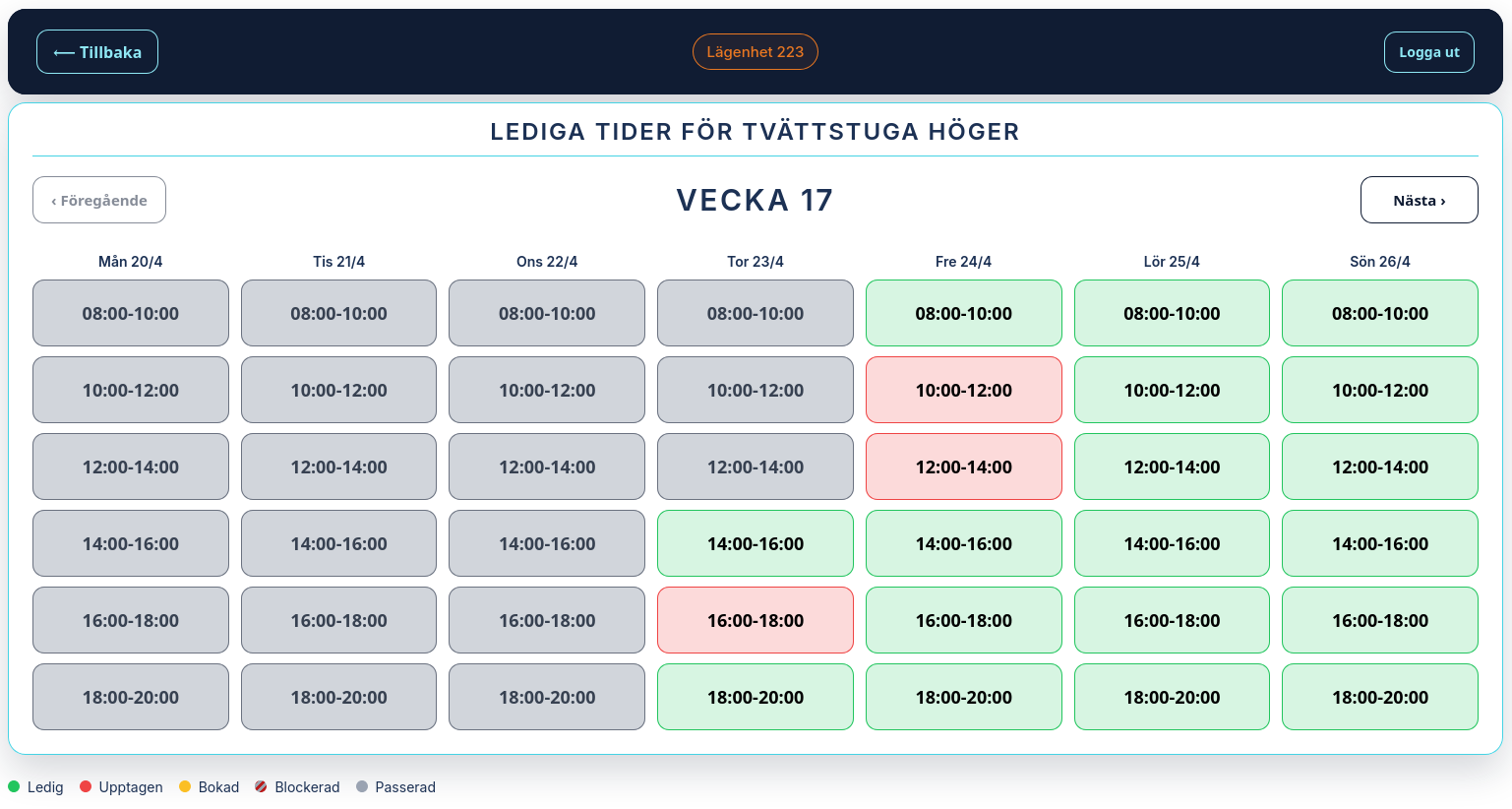
Task: Go to next week with Nästa
Action: [x=1419, y=200]
